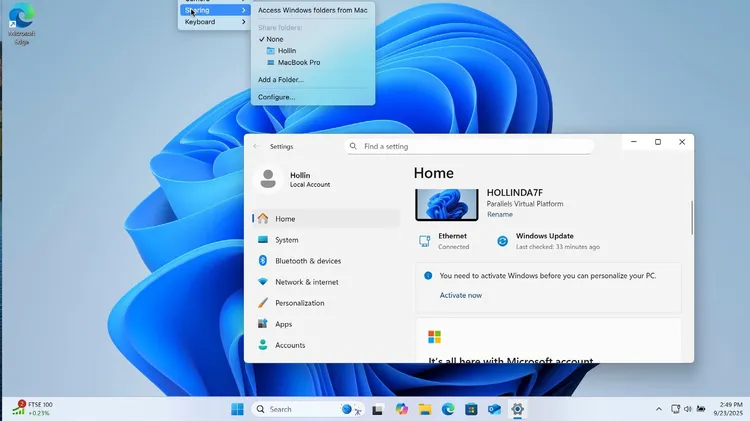Open Copilot app in taskbar
This screenshot has width=750, height=421.
click(x=402, y=409)
